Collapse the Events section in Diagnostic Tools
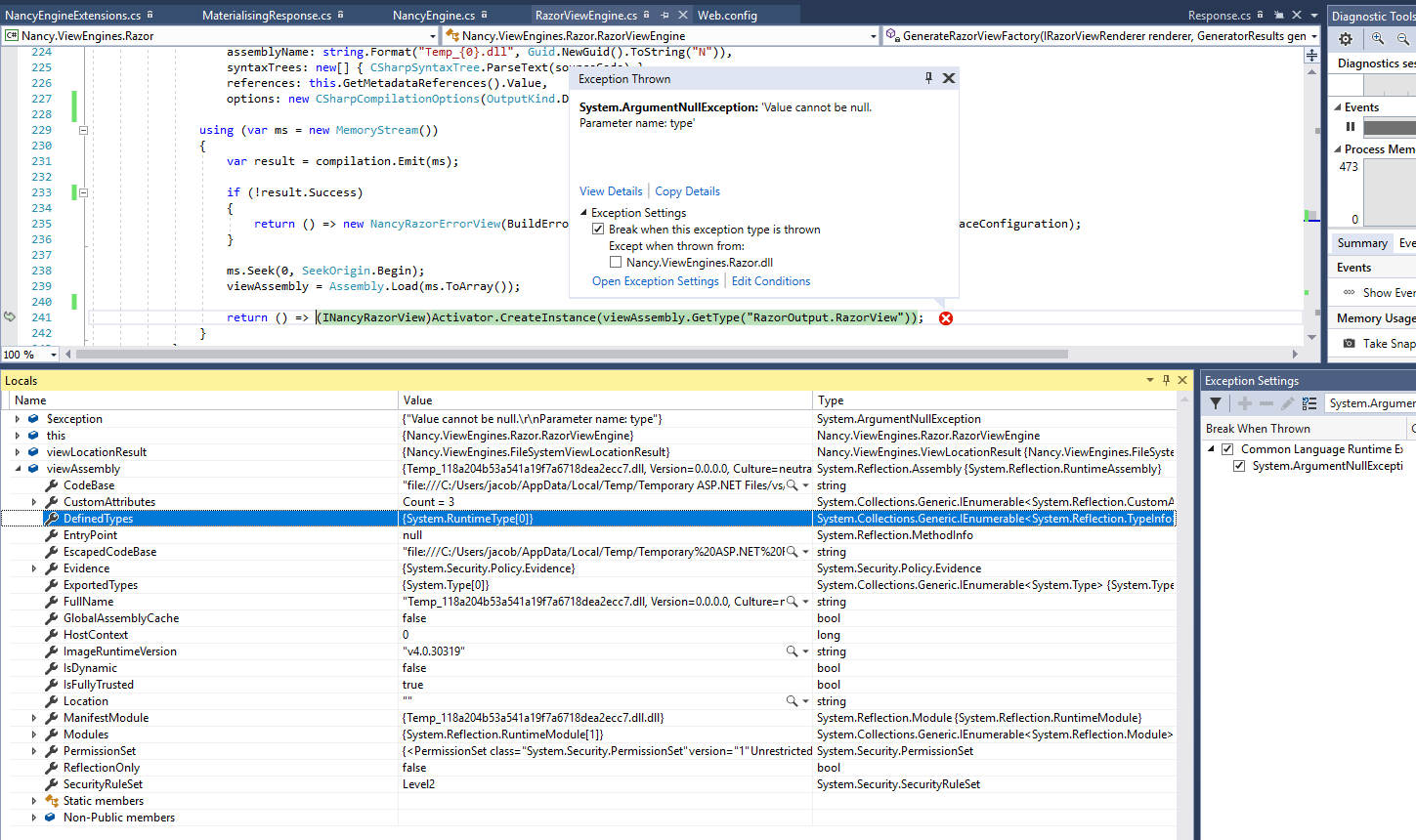The width and height of the screenshot is (1416, 840). 1338,107
